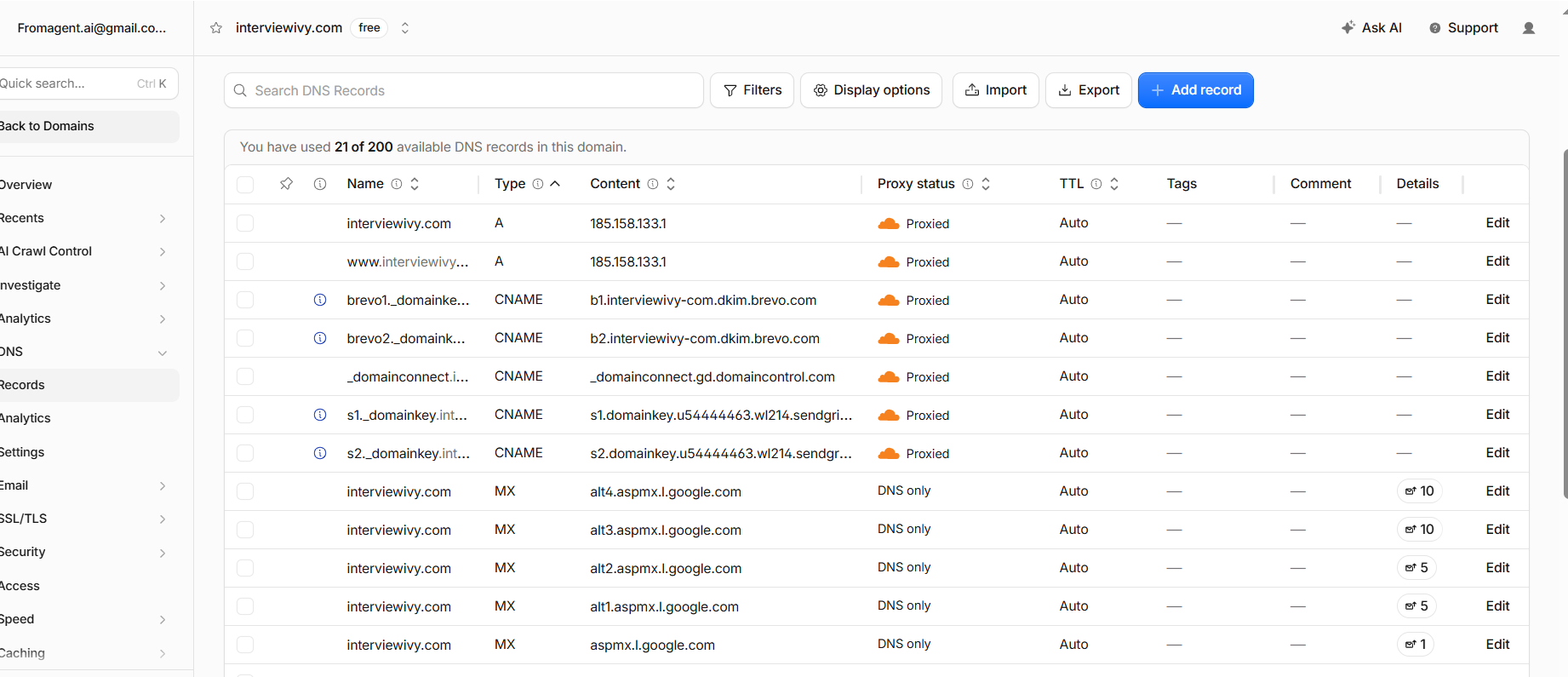
Task: Expand the AI Crawl Control section
Action: point(163,252)
